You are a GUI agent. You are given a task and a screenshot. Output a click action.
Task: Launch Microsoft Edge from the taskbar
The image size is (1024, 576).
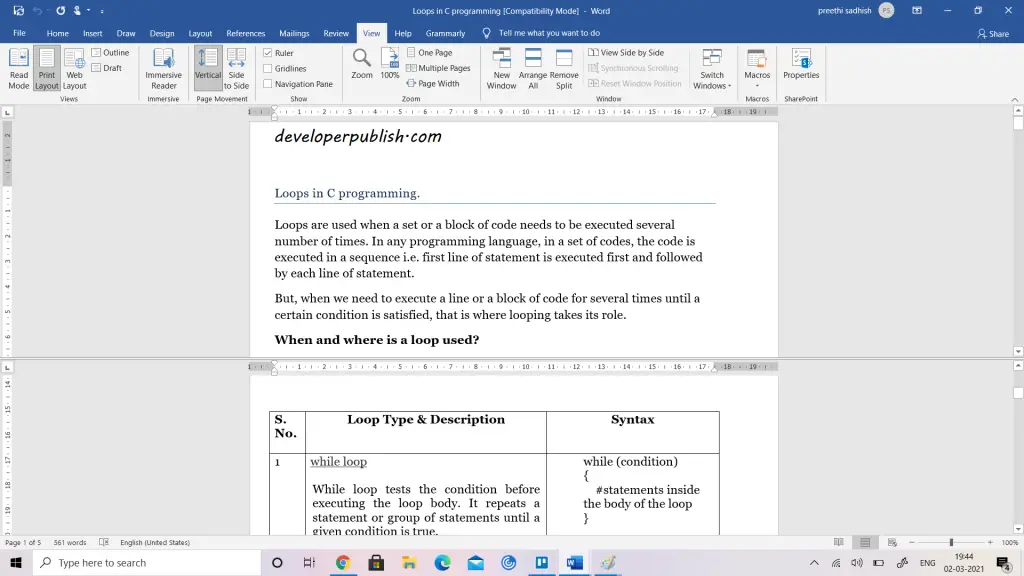pos(442,562)
